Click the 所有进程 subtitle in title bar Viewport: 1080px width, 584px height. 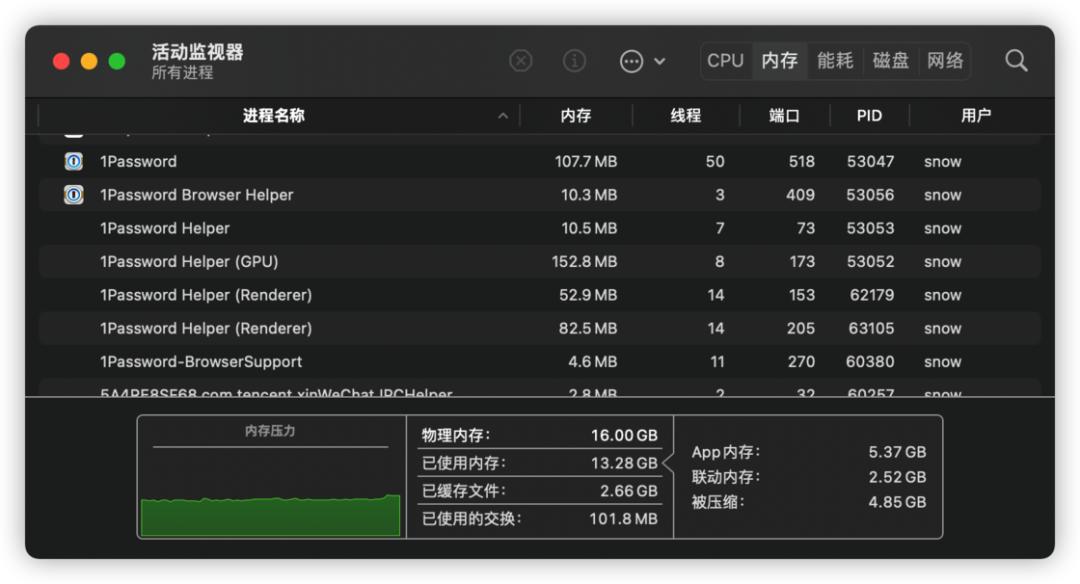coord(182,73)
